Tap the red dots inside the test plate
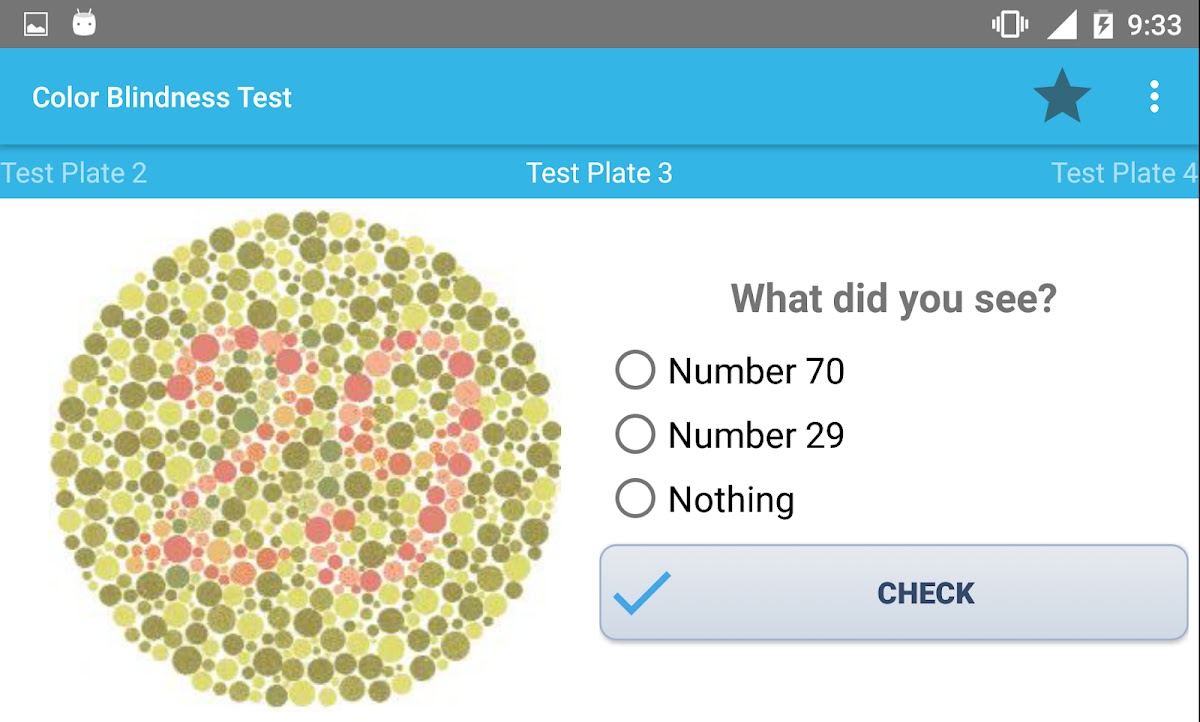 [205, 348]
